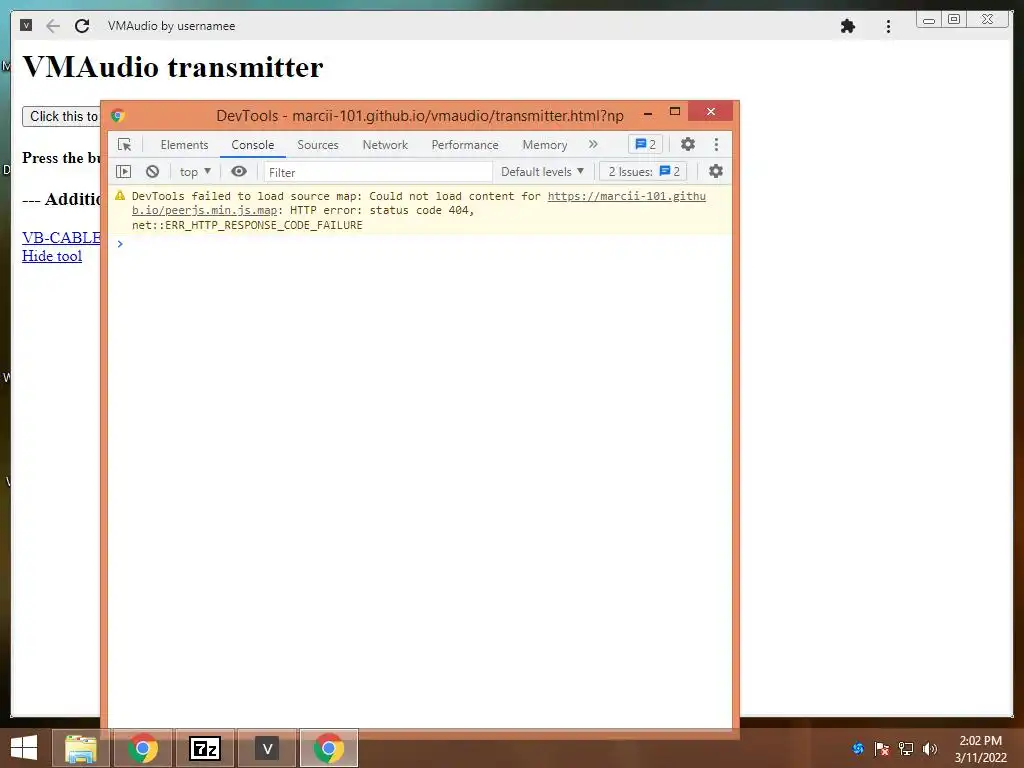Switch to the Elements tab

184,145
